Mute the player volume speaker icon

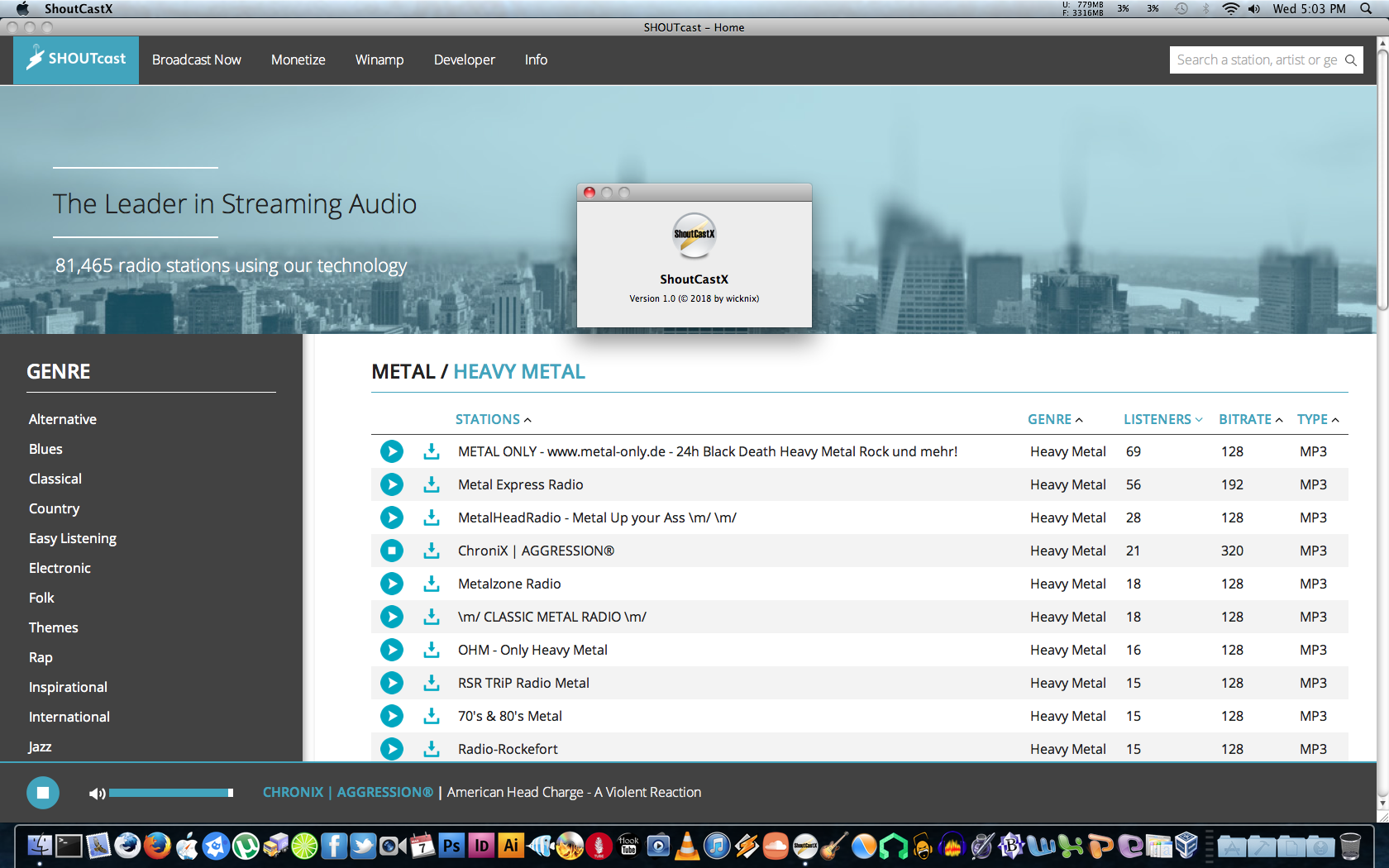[97, 794]
